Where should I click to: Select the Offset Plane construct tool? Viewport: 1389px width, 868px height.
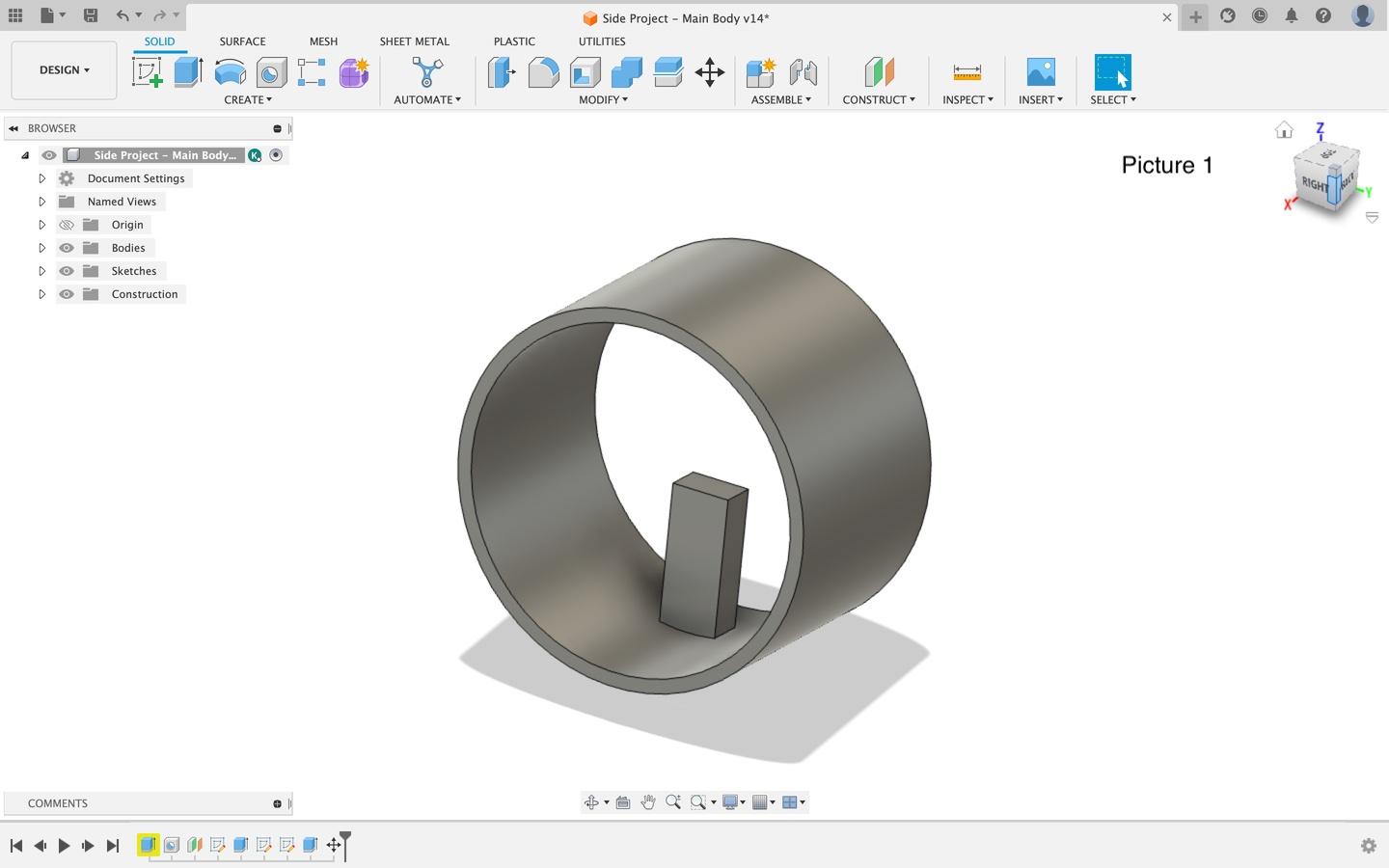click(x=879, y=72)
